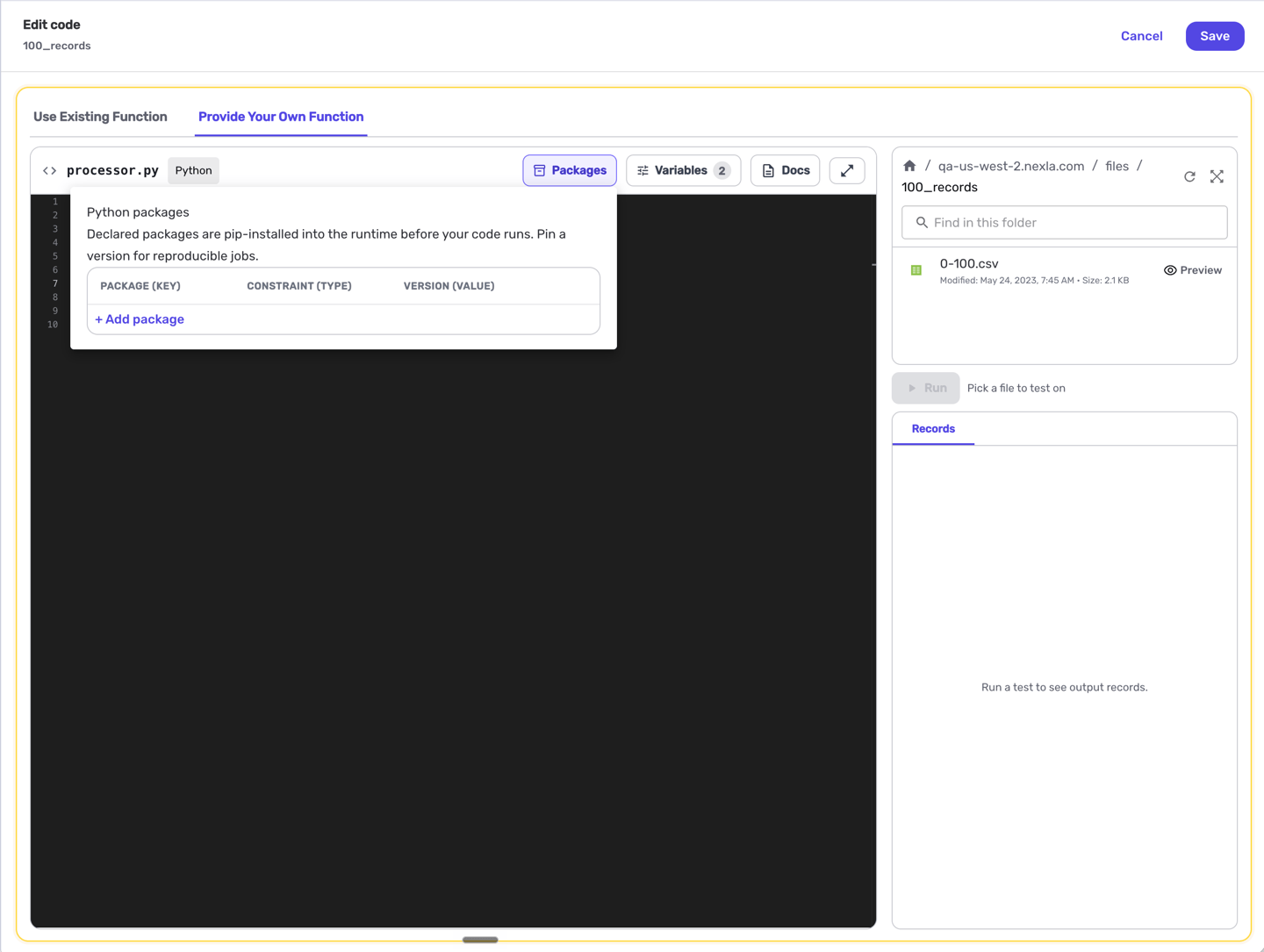
Task: Select the Records tab
Action: coord(933,429)
